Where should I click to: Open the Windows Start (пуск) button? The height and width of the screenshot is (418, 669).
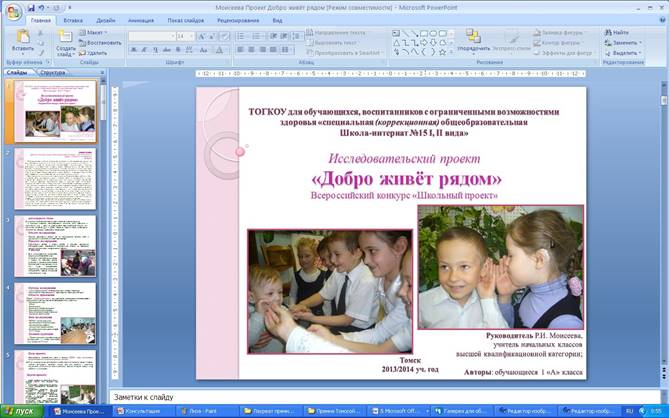(22, 411)
